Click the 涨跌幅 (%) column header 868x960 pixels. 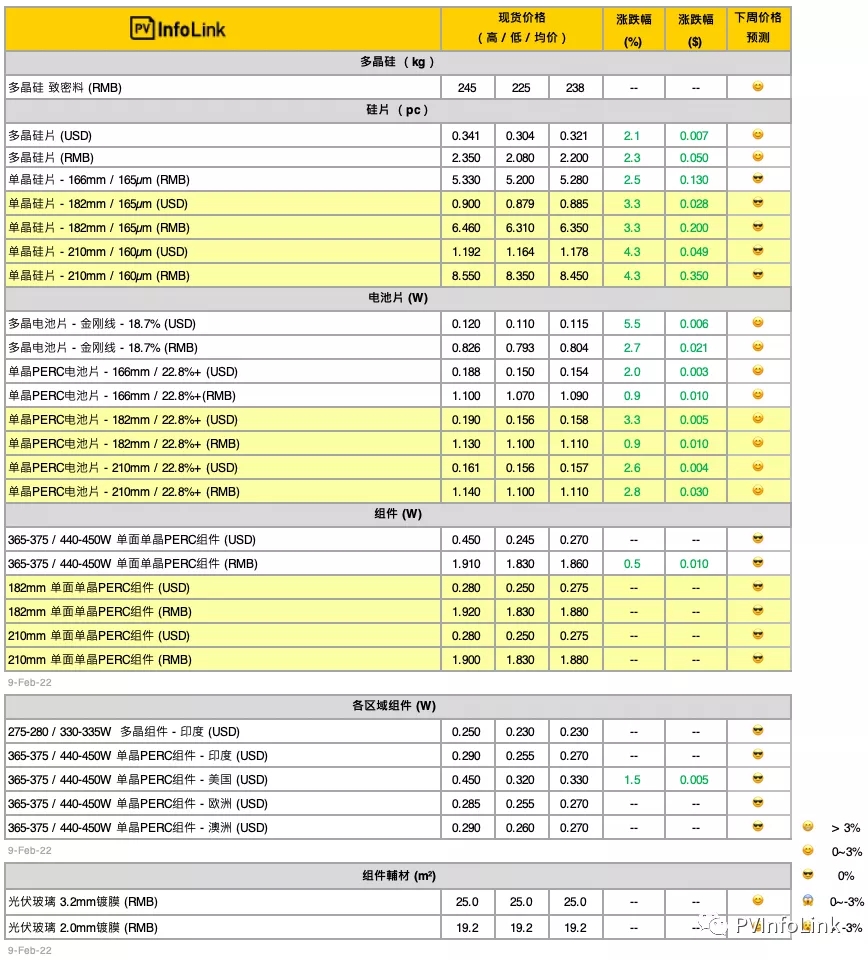[x=632, y=29]
